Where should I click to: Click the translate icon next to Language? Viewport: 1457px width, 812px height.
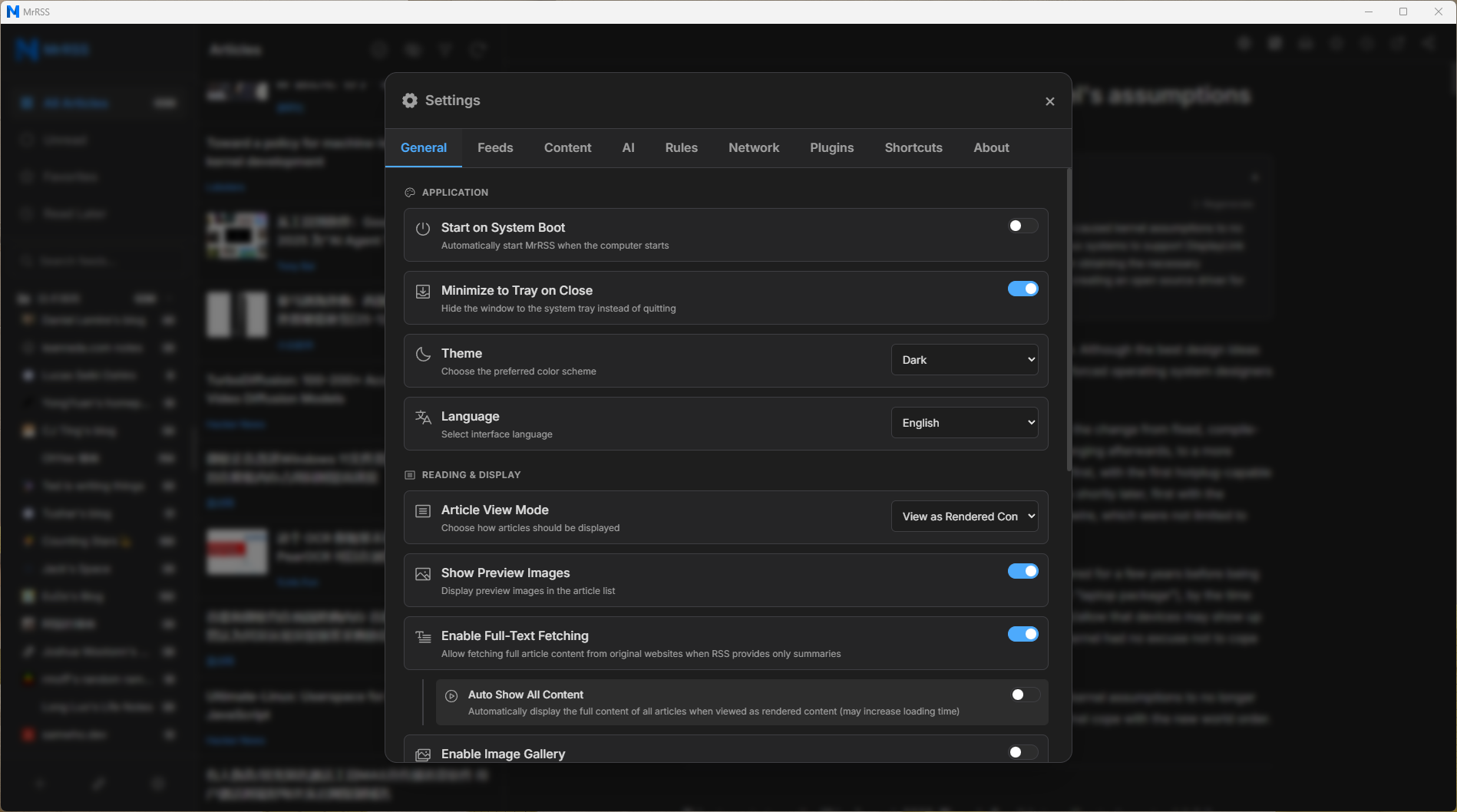coord(422,417)
